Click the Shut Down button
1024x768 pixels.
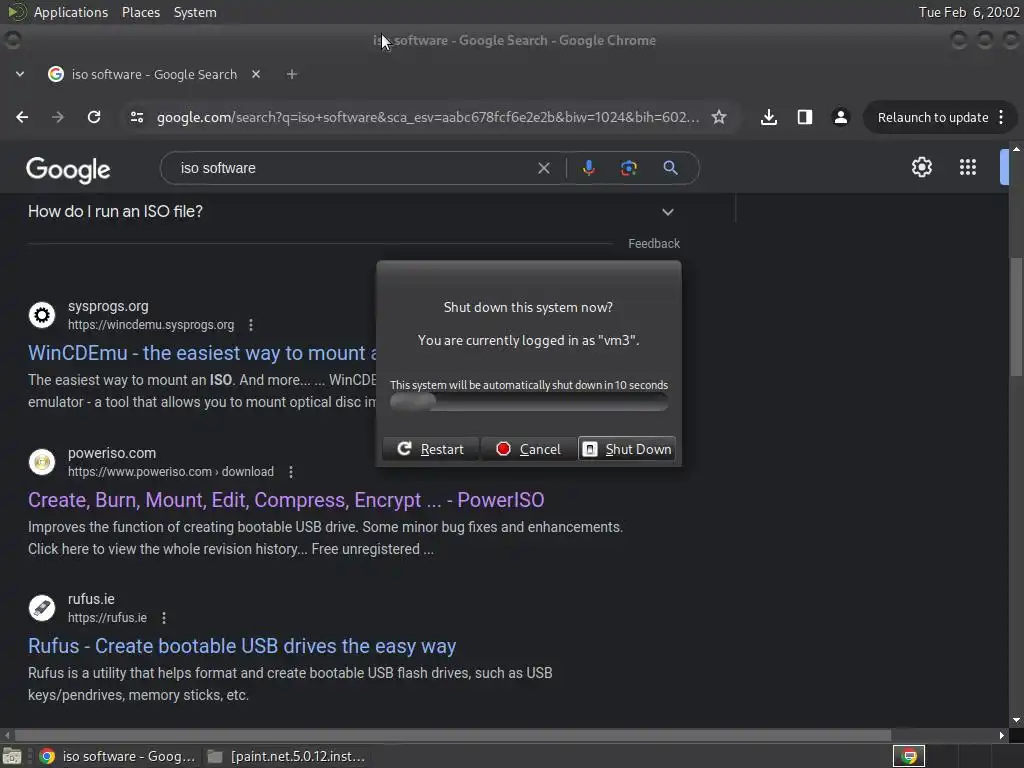point(627,449)
